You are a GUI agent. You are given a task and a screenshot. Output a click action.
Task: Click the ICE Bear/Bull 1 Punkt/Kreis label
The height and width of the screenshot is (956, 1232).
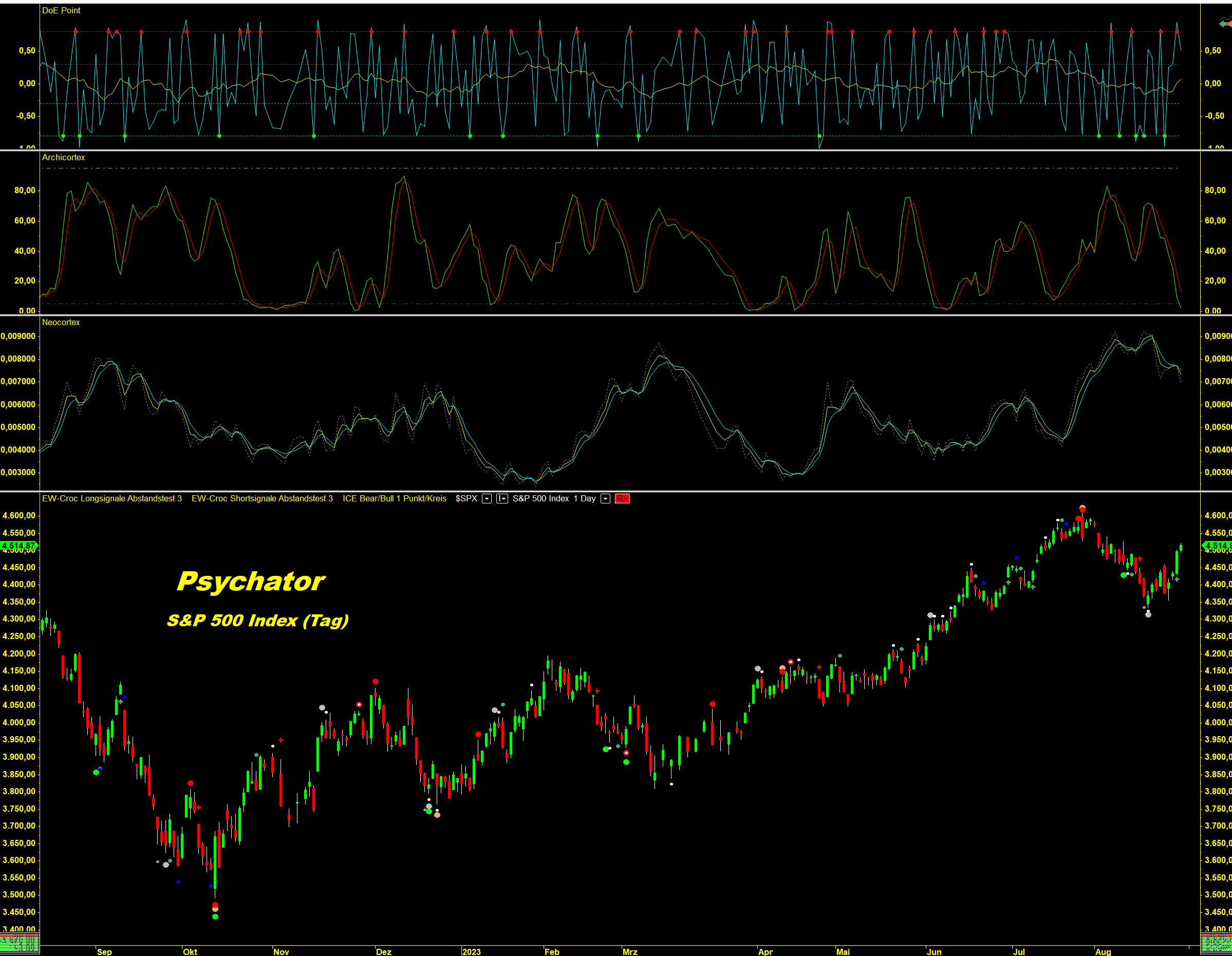tap(394, 499)
